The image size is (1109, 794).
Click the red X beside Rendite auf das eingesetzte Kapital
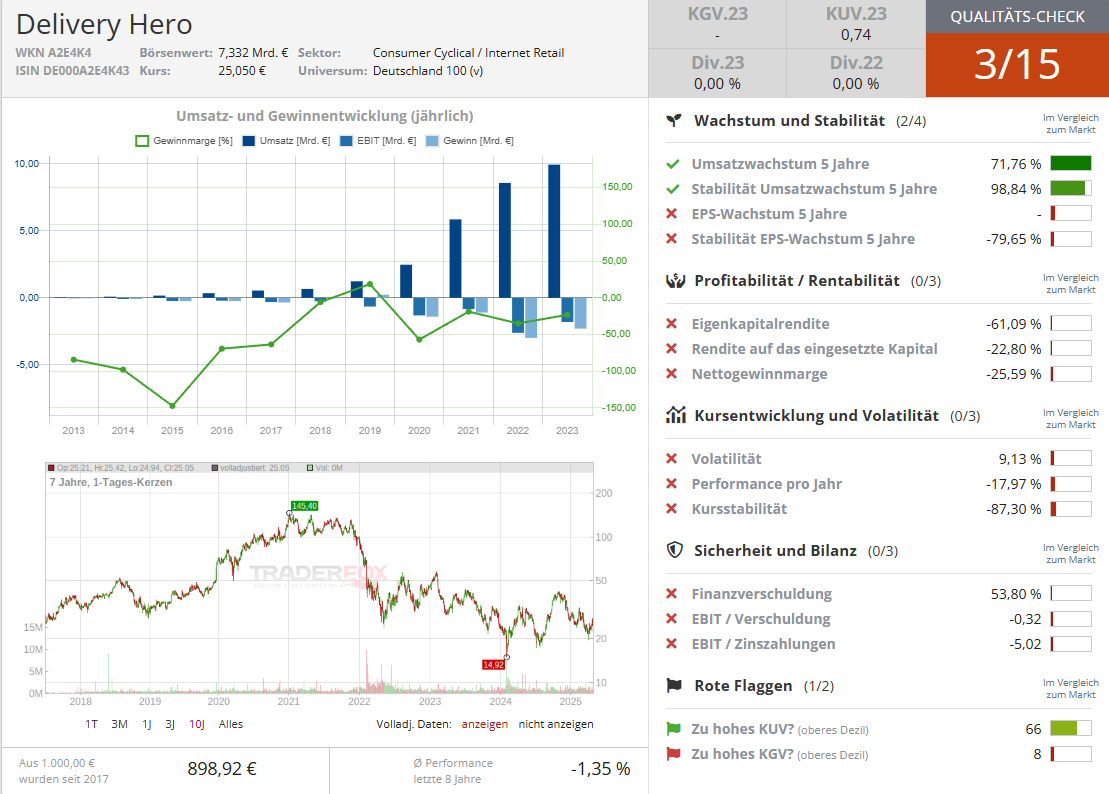tap(672, 349)
